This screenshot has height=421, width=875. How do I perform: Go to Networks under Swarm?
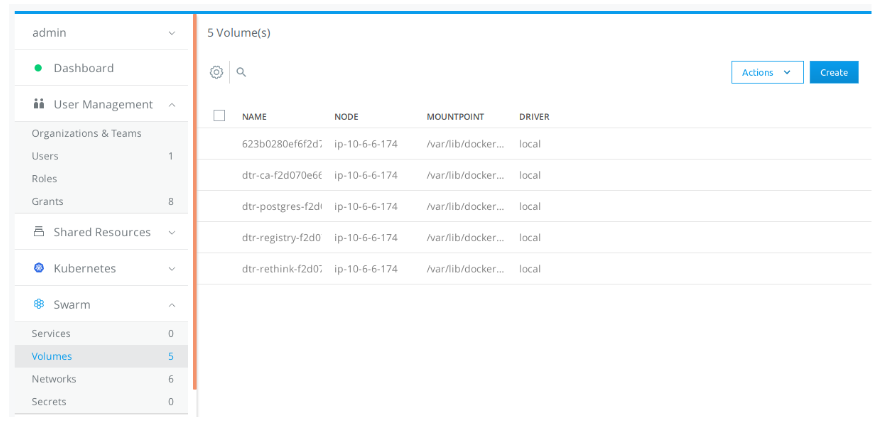point(54,379)
